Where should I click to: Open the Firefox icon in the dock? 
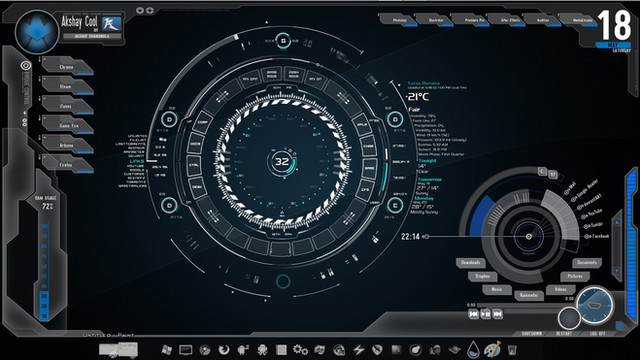224,350
